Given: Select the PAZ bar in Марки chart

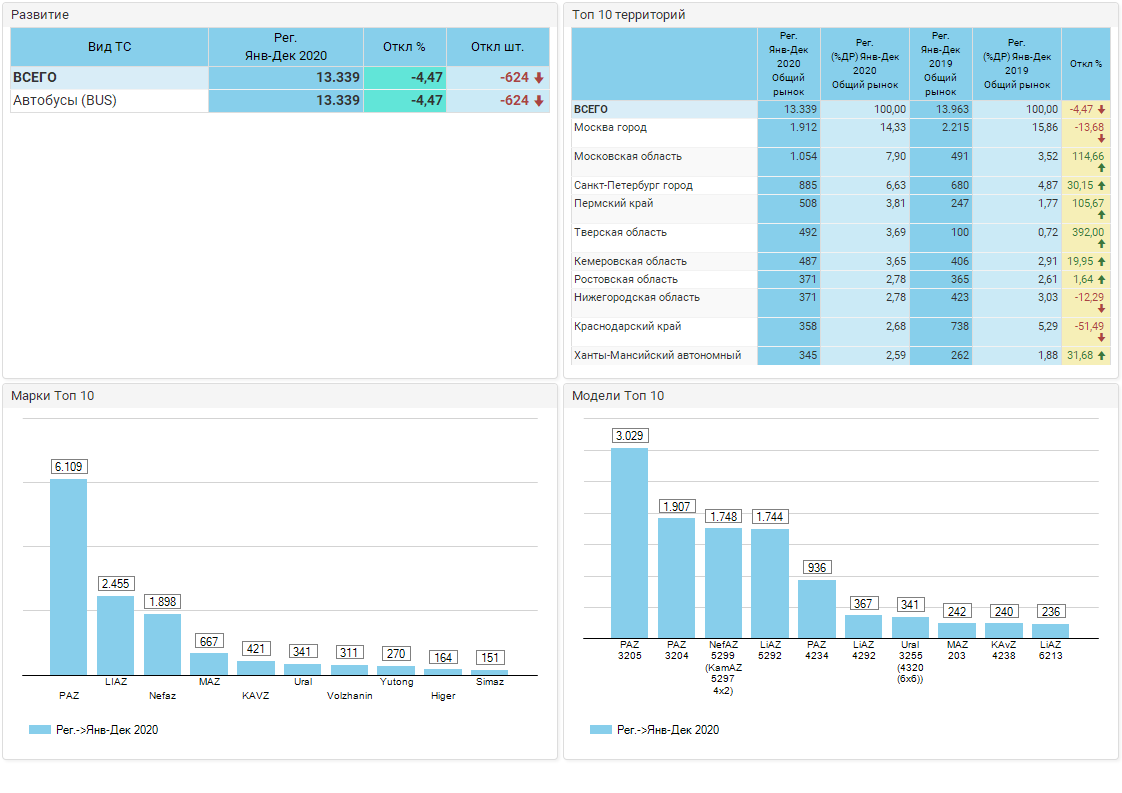Looking at the screenshot, I should [68, 577].
